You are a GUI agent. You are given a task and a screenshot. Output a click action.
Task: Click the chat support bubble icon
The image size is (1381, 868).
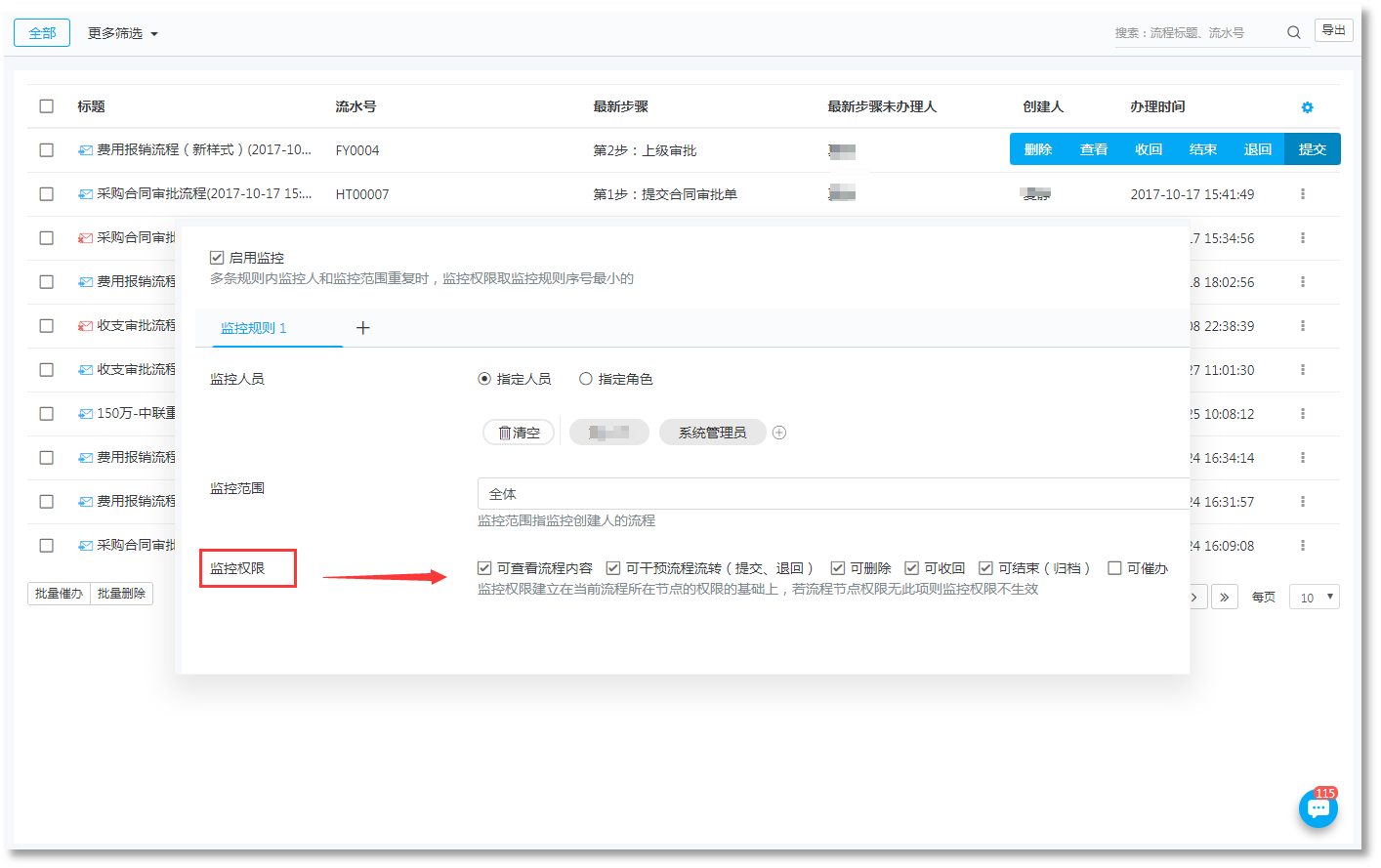coord(1318,808)
